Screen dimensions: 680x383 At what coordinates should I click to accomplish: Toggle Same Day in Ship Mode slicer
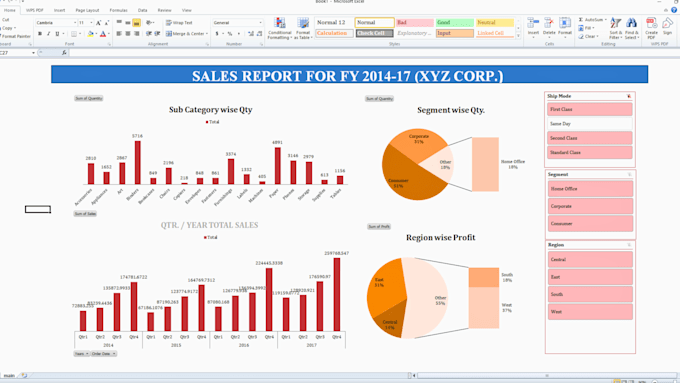[x=590, y=124]
